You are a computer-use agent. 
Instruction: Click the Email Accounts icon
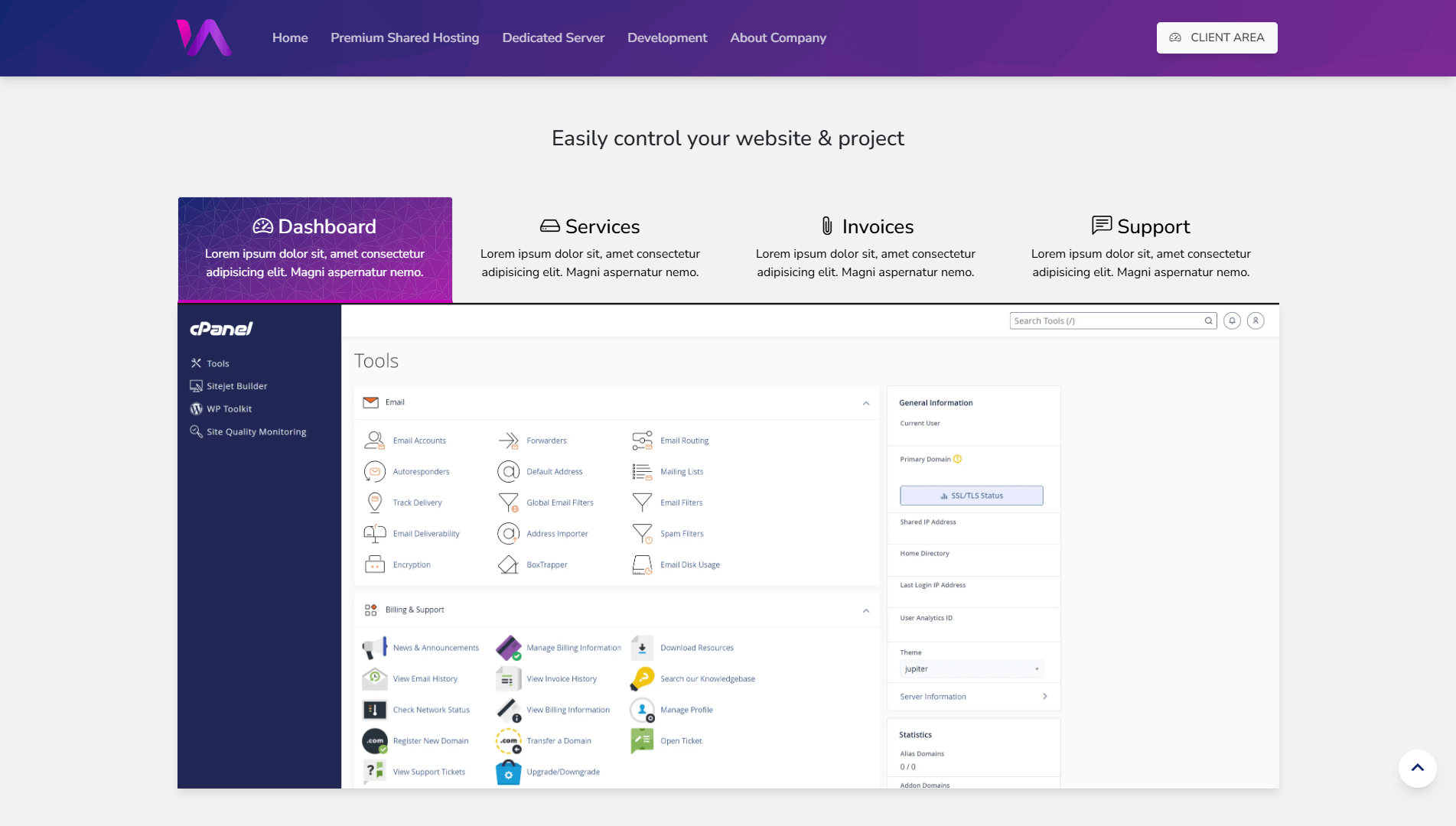pos(374,441)
